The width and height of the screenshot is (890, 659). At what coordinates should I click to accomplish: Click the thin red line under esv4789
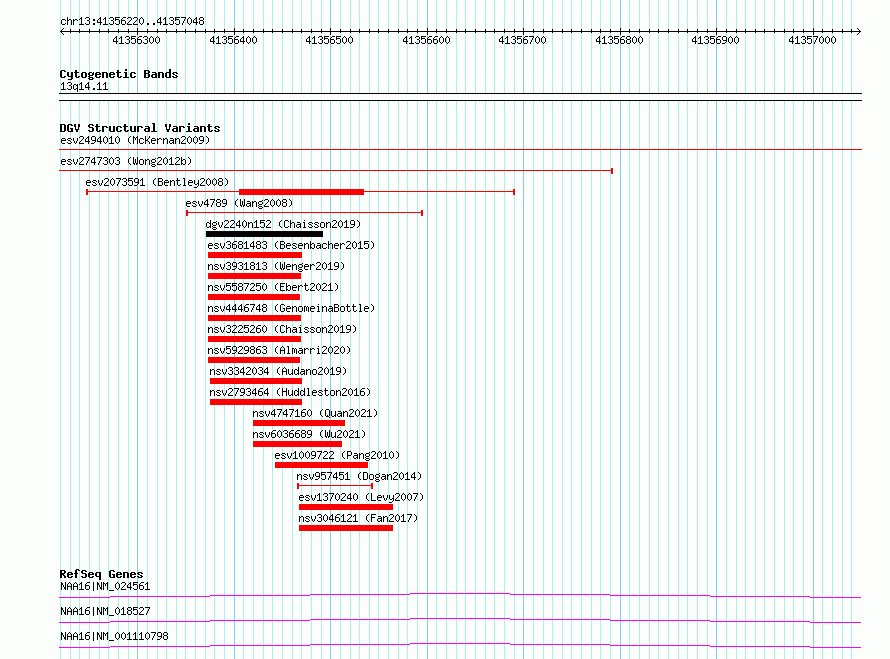coord(305,213)
